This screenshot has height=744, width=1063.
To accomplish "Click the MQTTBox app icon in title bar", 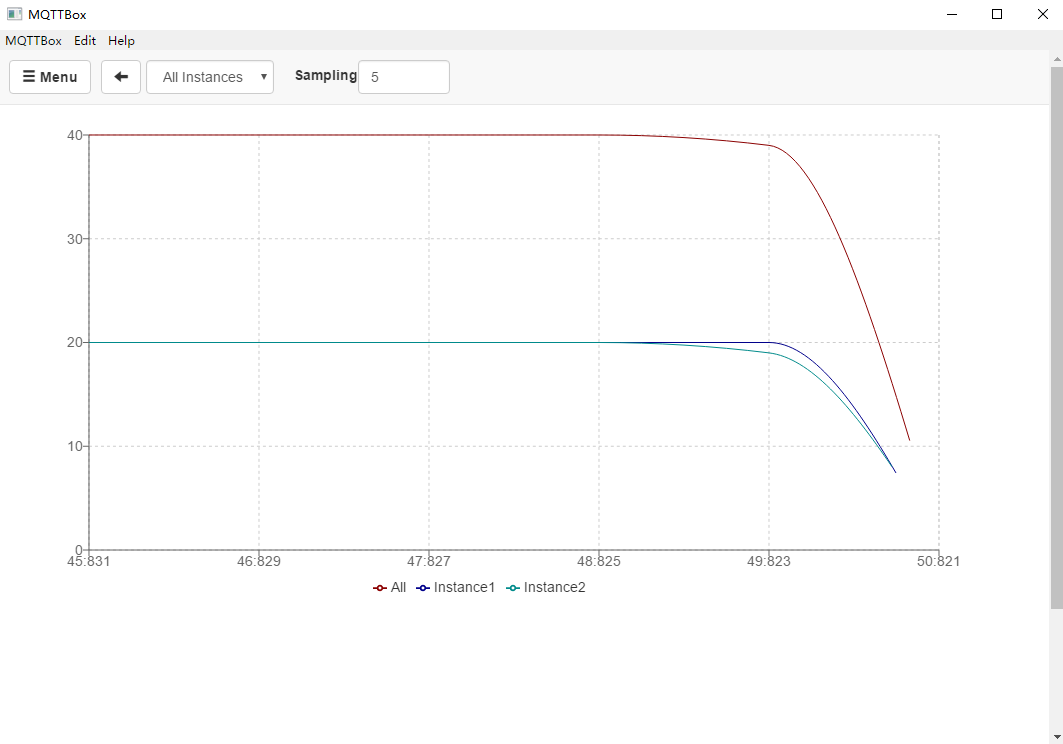I will pos(14,14).
